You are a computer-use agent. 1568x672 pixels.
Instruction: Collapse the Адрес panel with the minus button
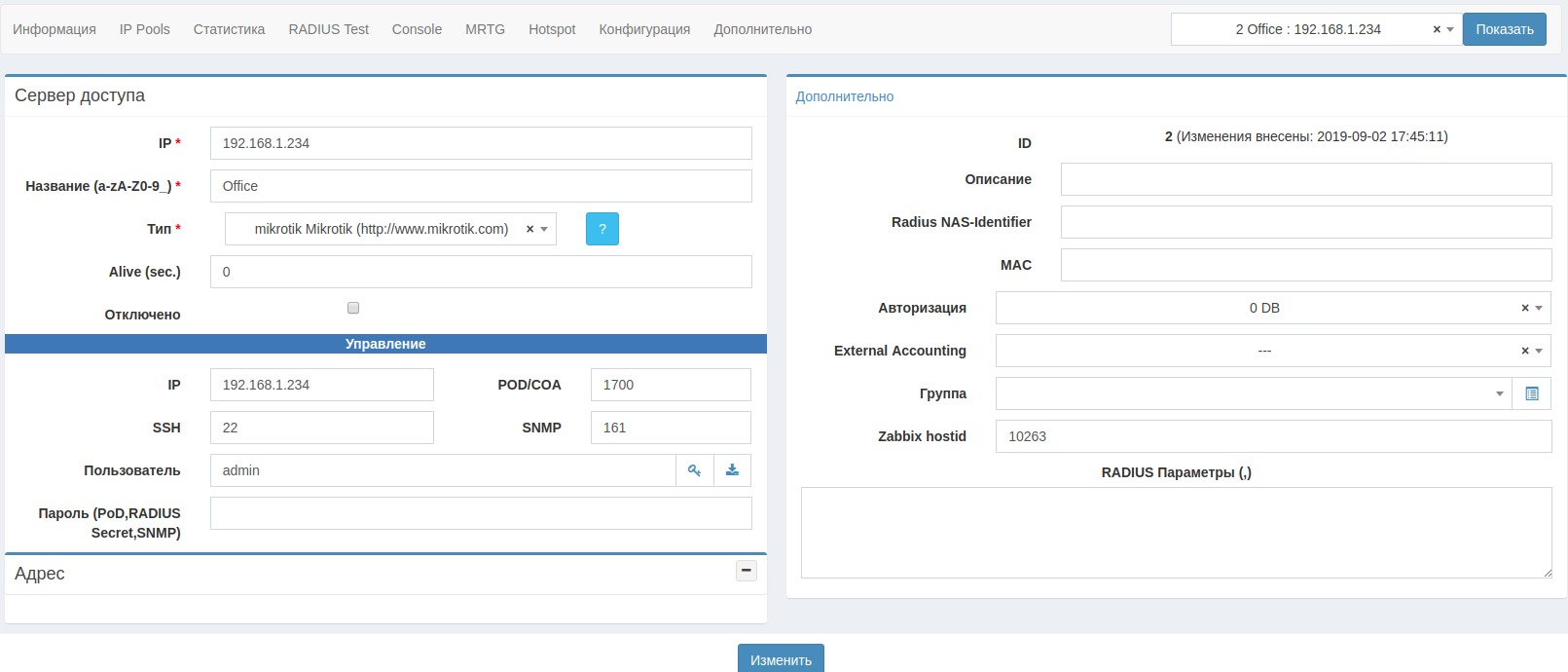click(746, 571)
